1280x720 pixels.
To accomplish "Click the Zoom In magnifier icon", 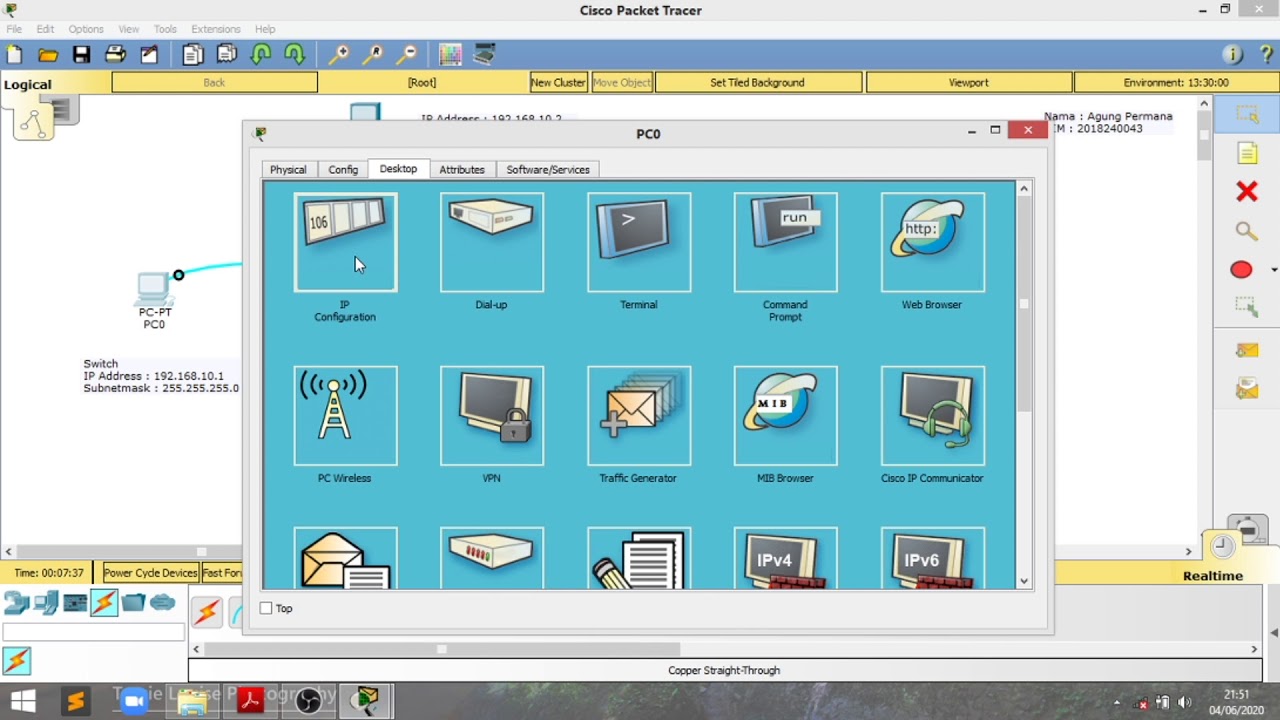I will pos(340,54).
